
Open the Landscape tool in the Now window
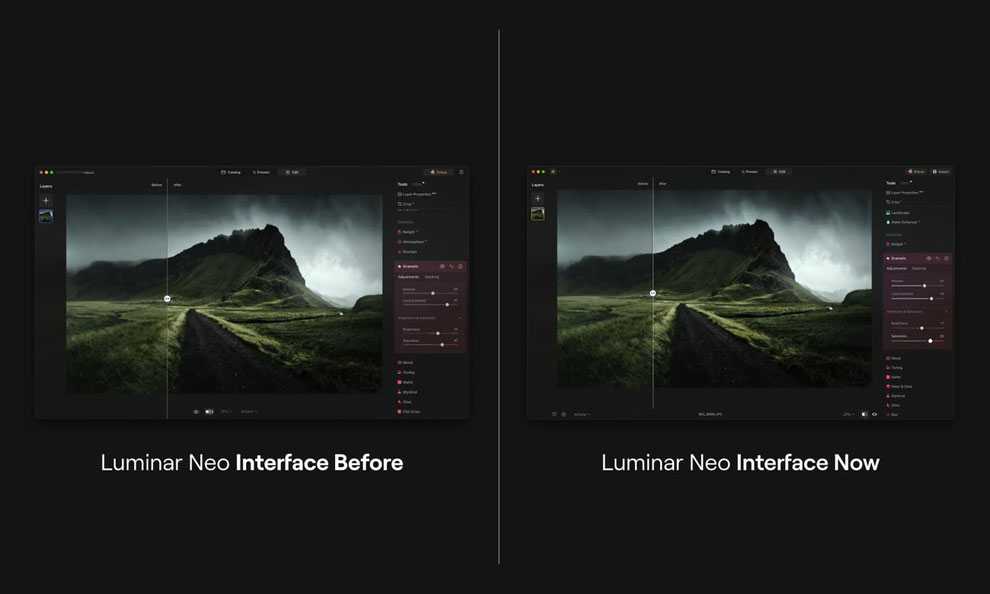pos(898,213)
